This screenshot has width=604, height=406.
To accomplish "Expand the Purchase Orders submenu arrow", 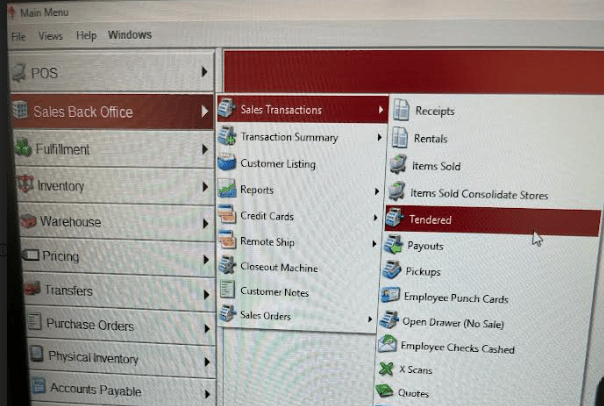I will click(207, 329).
